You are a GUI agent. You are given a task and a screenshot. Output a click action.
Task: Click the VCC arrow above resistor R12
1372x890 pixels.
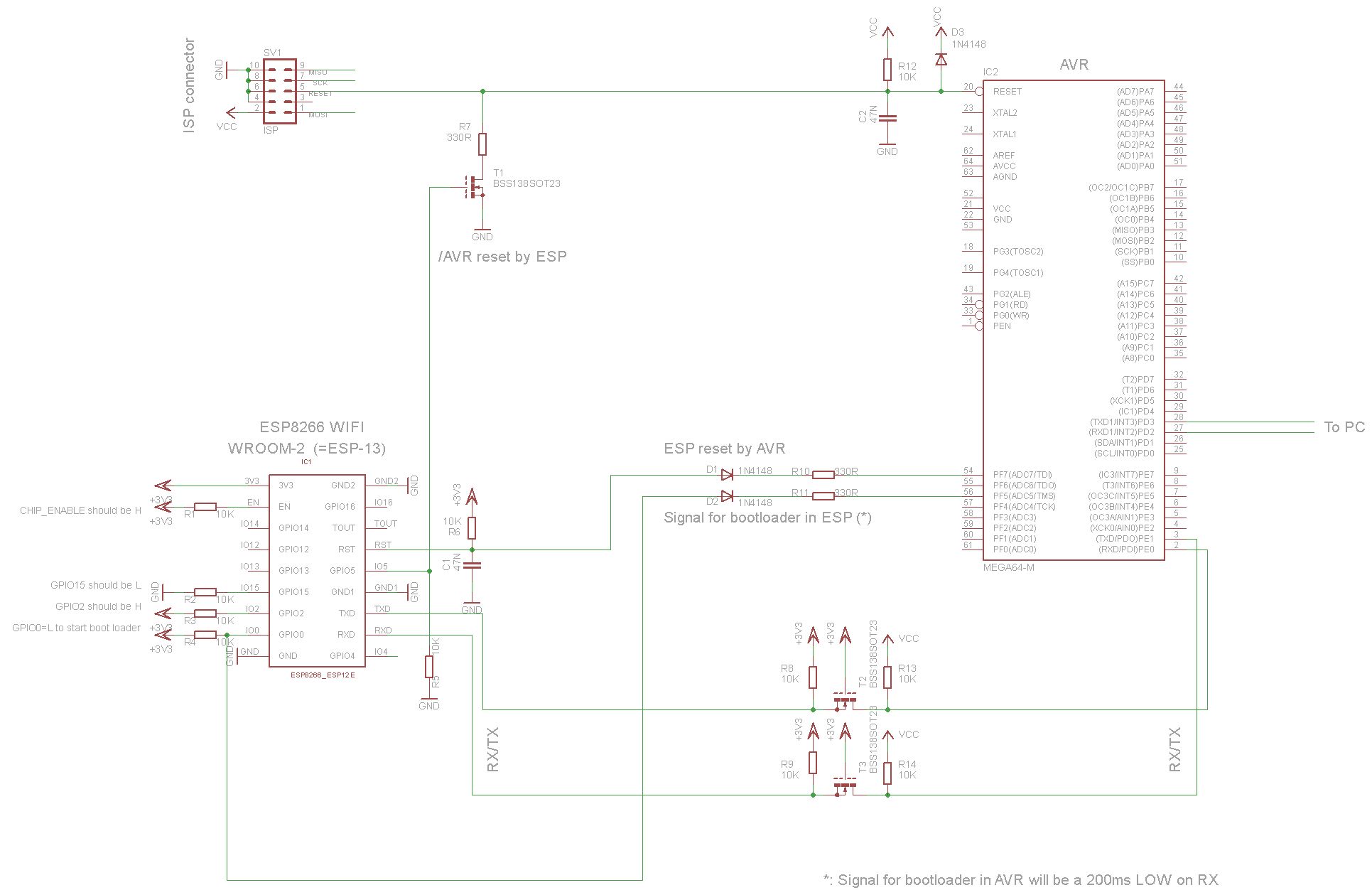coord(887,31)
